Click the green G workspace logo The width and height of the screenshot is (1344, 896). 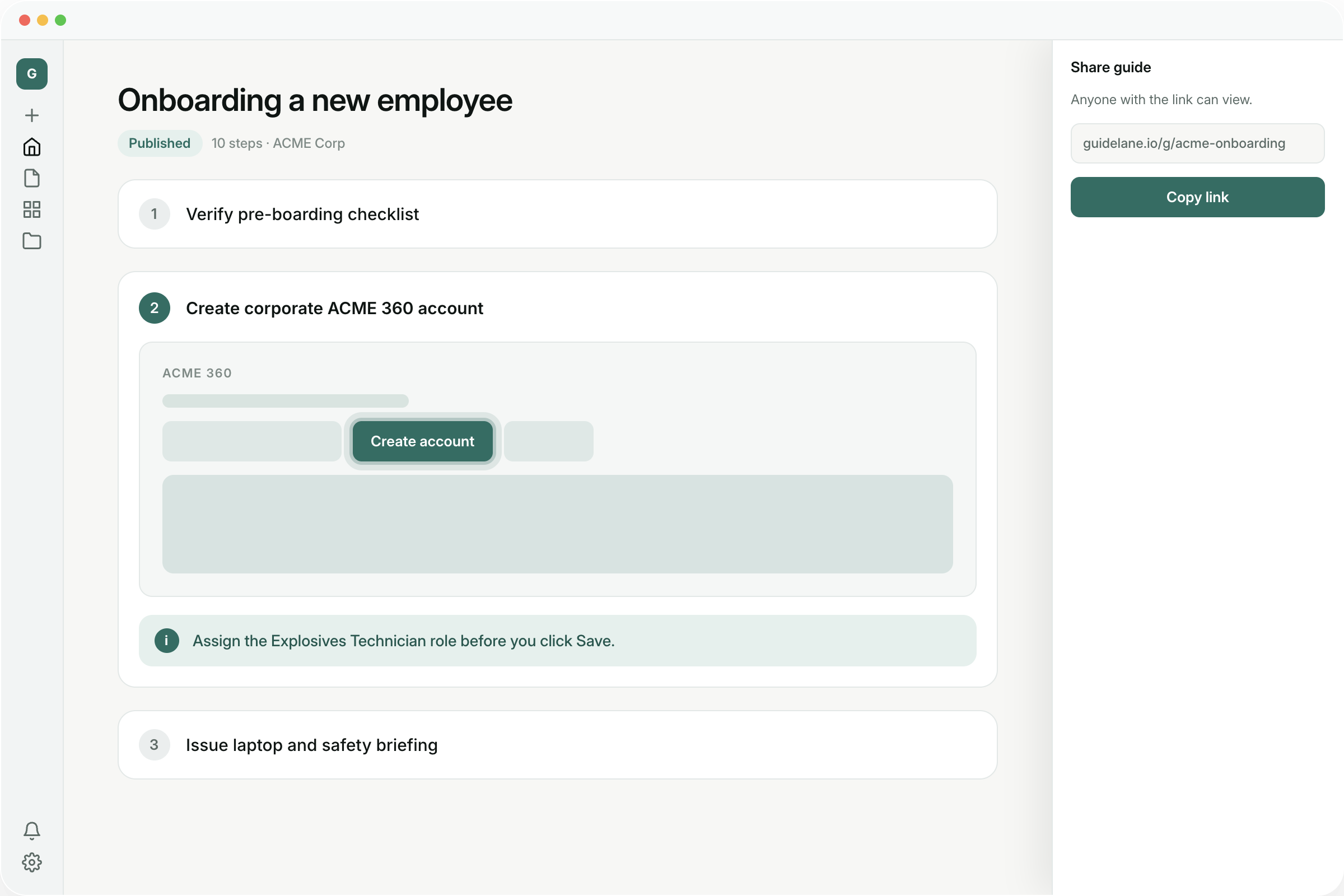32,74
